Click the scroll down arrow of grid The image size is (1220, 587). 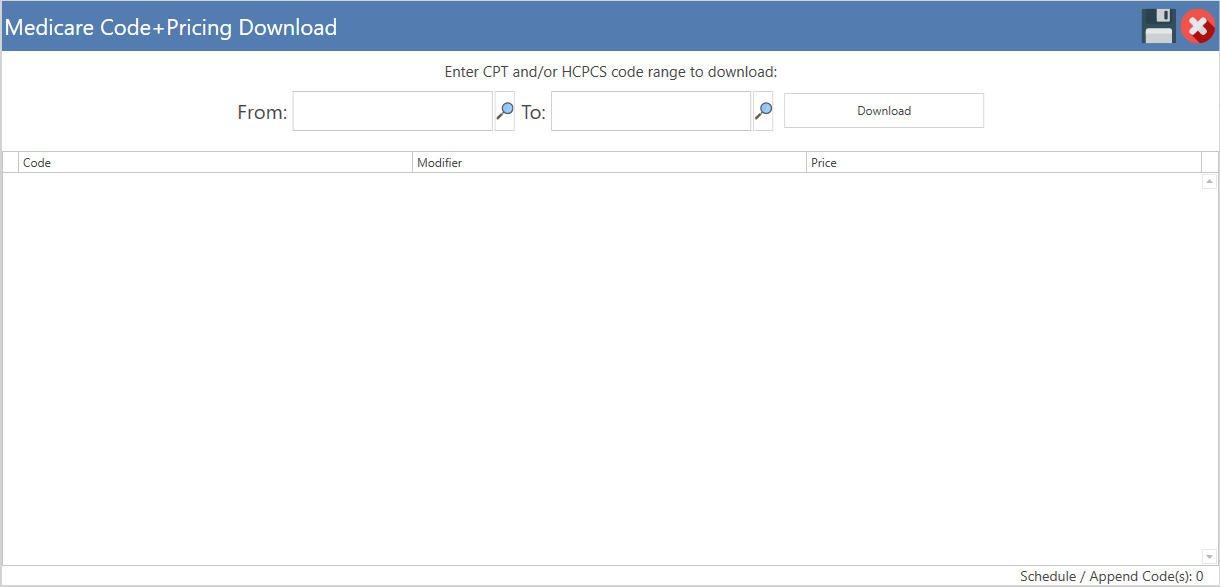pos(1210,556)
